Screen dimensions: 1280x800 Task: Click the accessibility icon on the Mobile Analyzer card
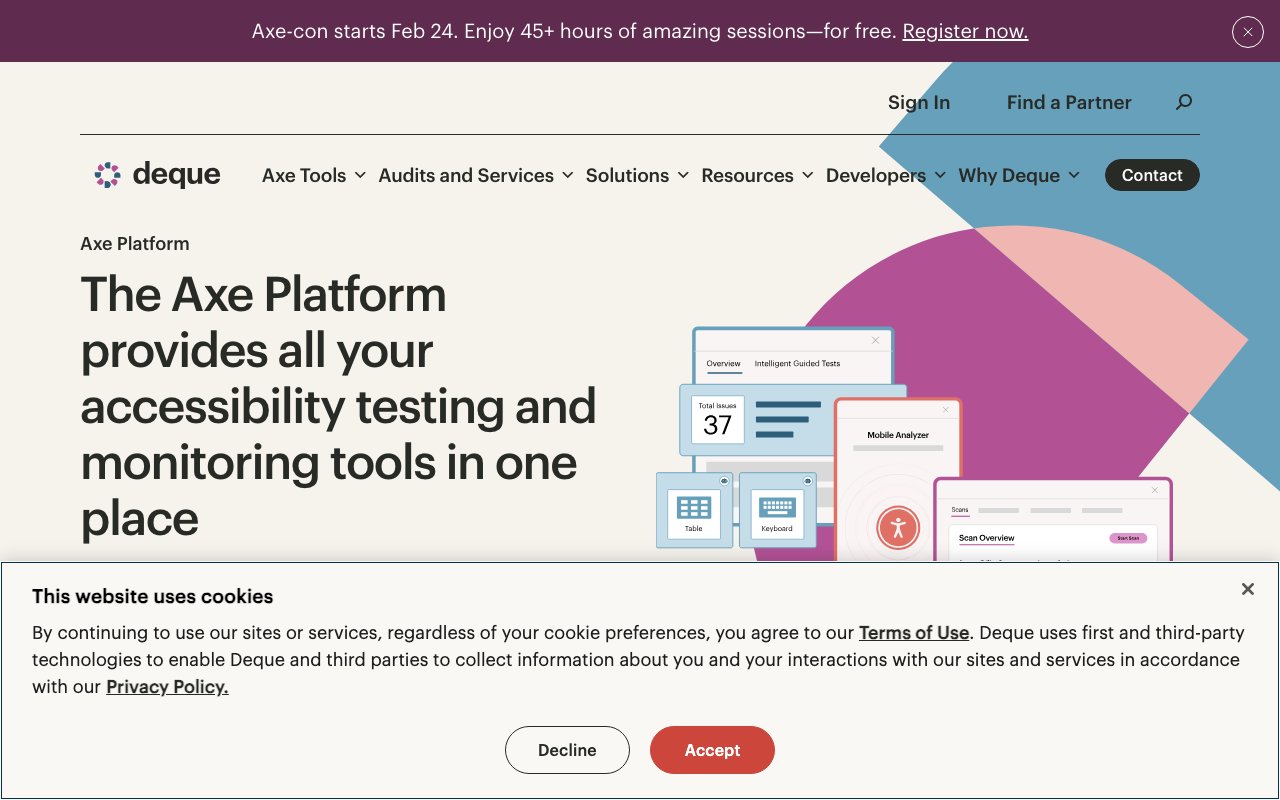899,529
